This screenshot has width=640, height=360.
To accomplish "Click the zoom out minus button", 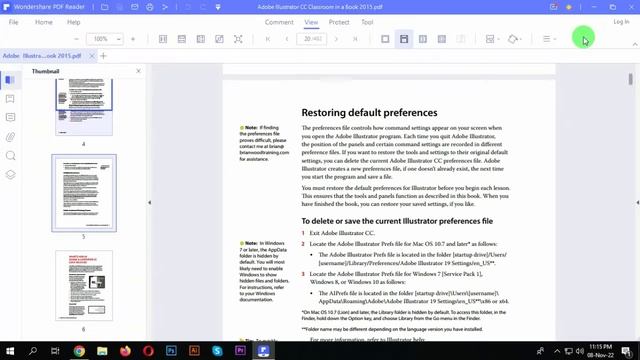I will point(76,39).
